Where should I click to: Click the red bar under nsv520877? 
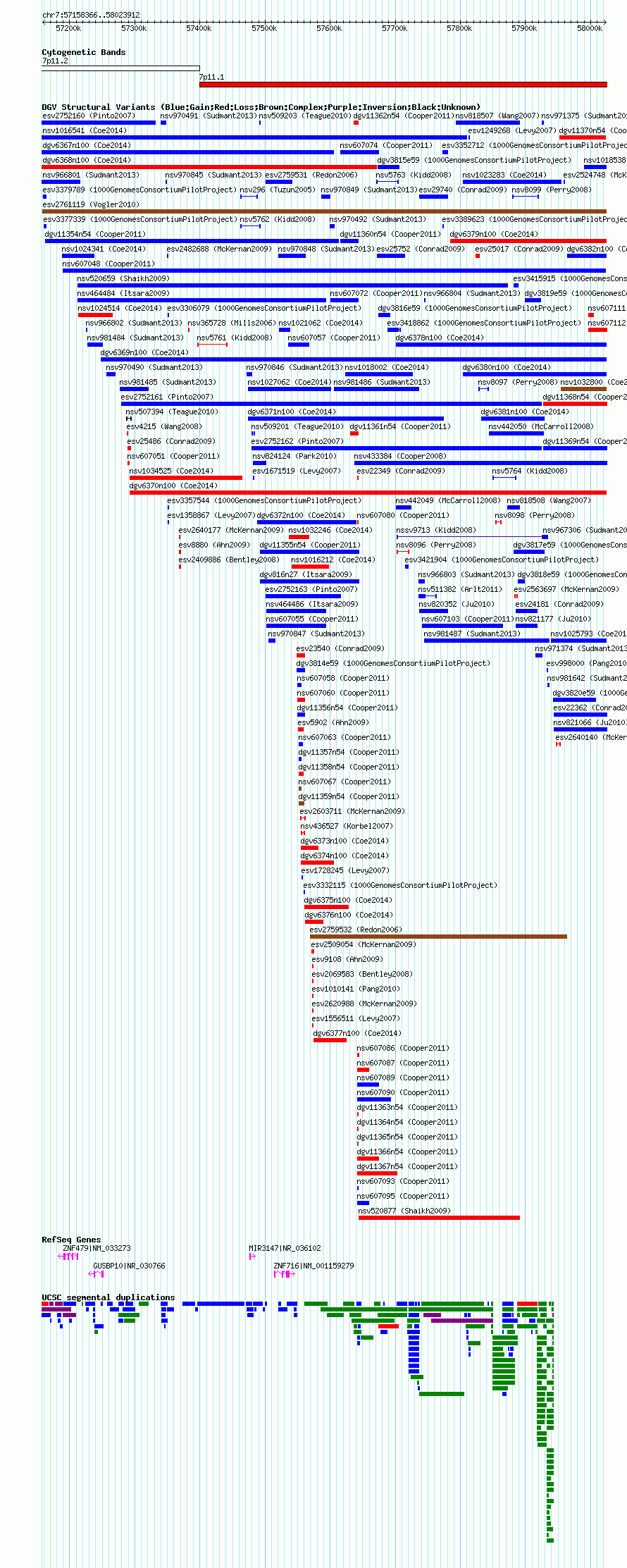439,1218
